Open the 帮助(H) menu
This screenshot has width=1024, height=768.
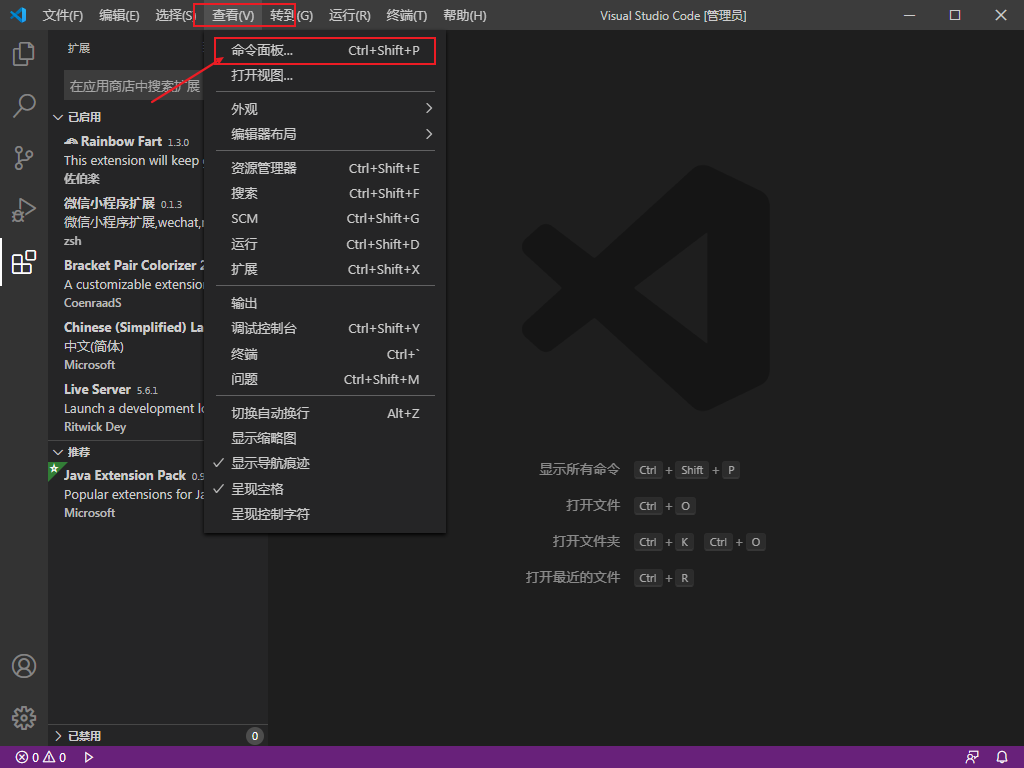(464, 15)
